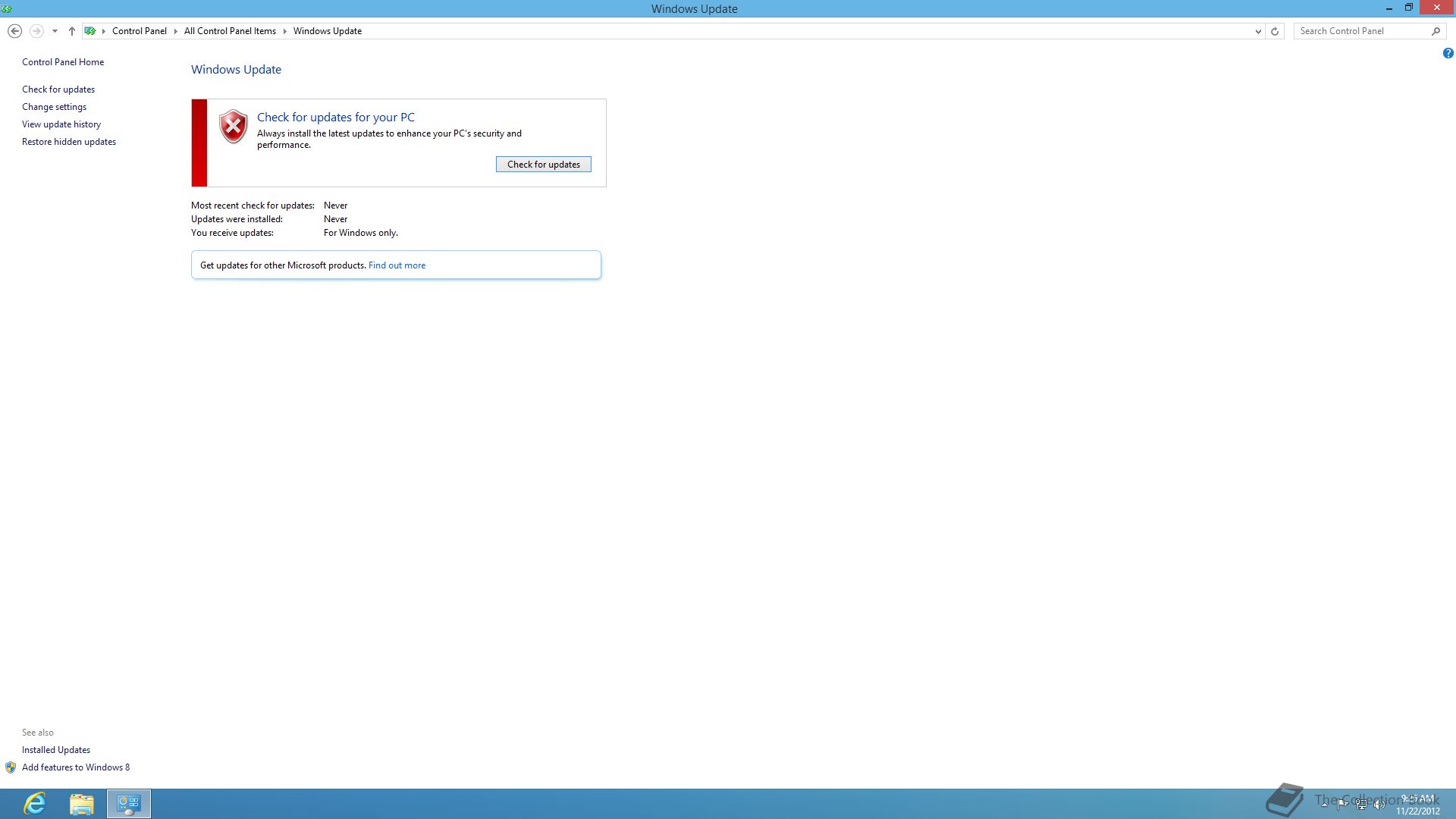Click the forward navigation arrow

[x=36, y=31]
